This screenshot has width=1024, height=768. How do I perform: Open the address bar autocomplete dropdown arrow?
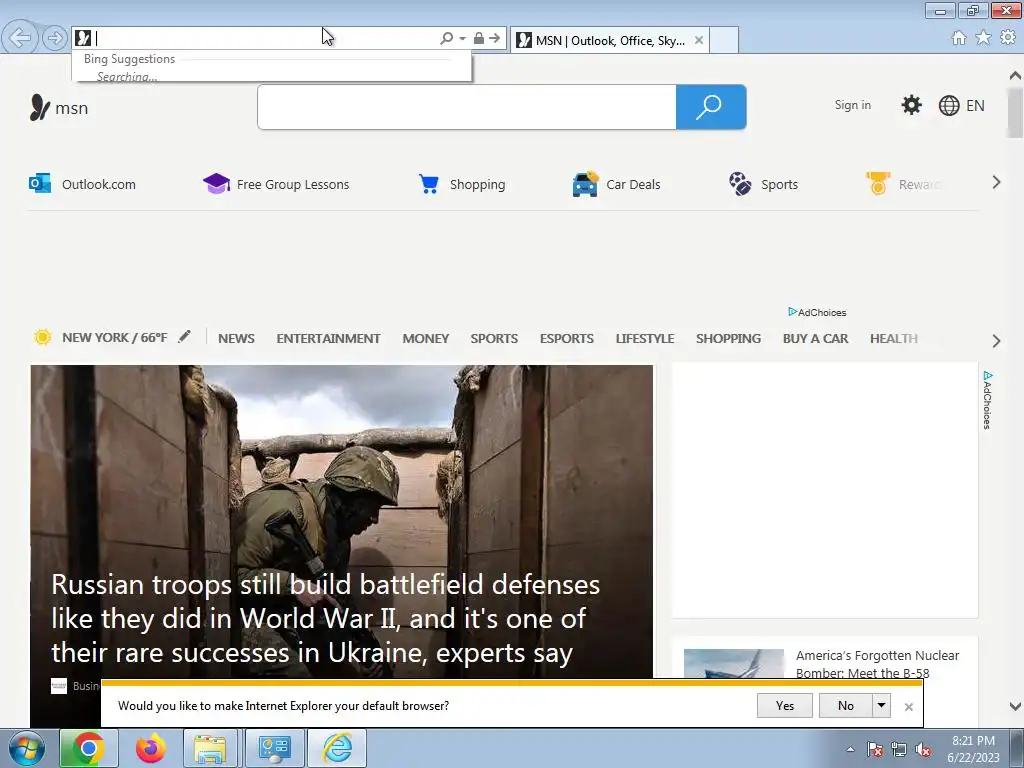click(462, 39)
